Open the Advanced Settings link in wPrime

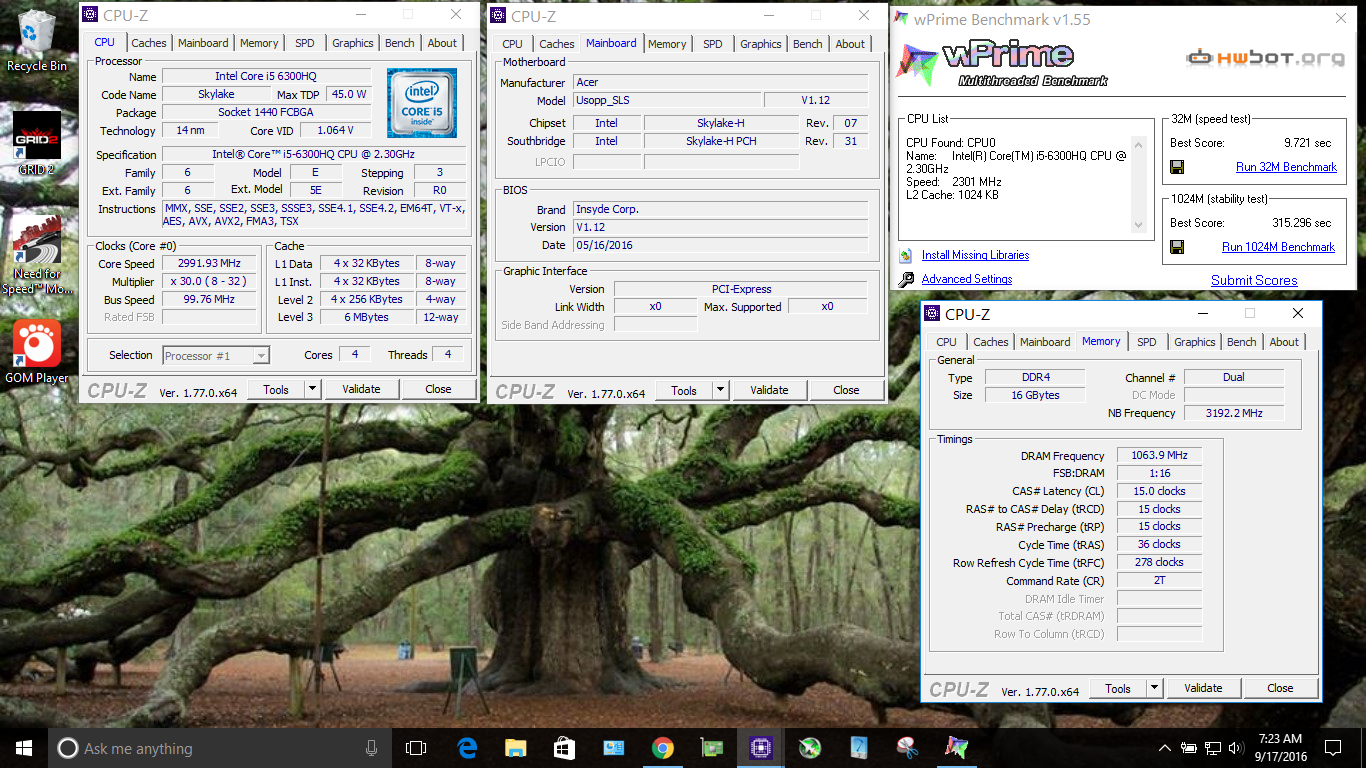click(x=967, y=280)
